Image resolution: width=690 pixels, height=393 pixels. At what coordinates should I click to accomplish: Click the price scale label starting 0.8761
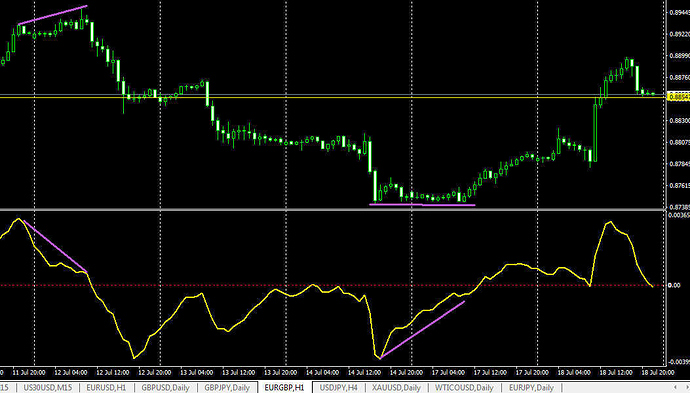(x=679, y=186)
